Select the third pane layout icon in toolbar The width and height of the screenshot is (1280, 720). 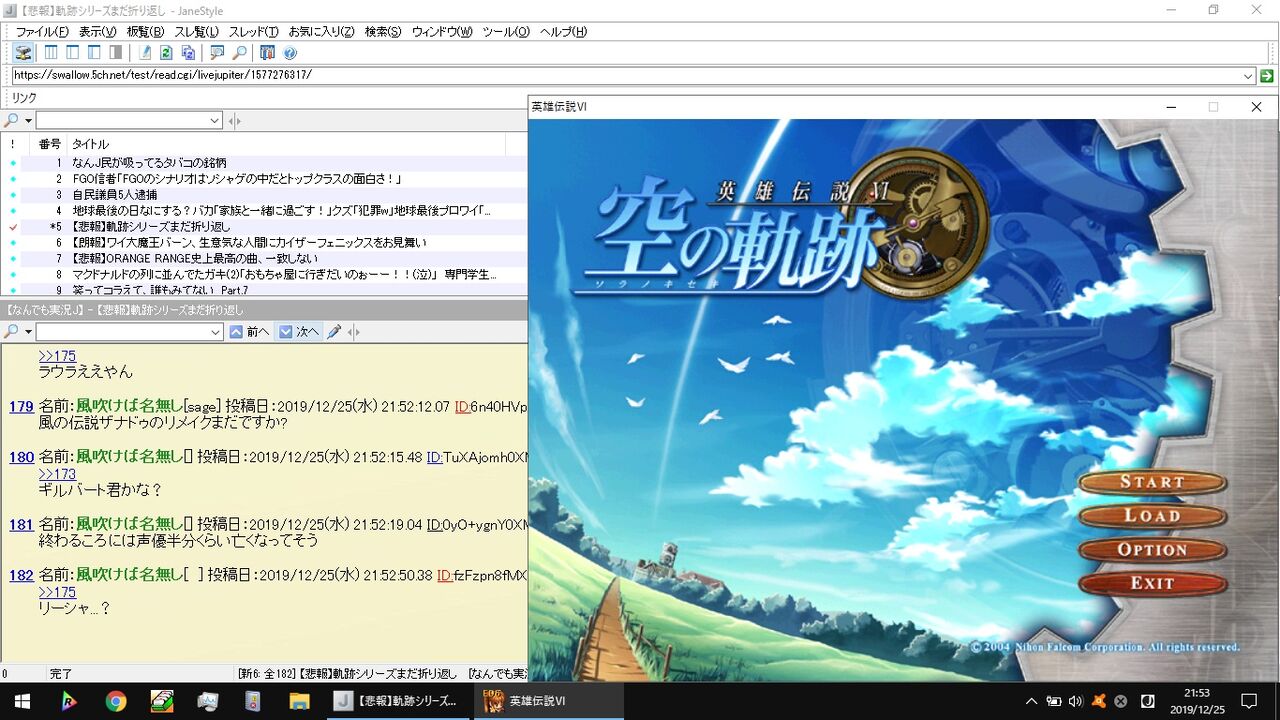coord(94,52)
